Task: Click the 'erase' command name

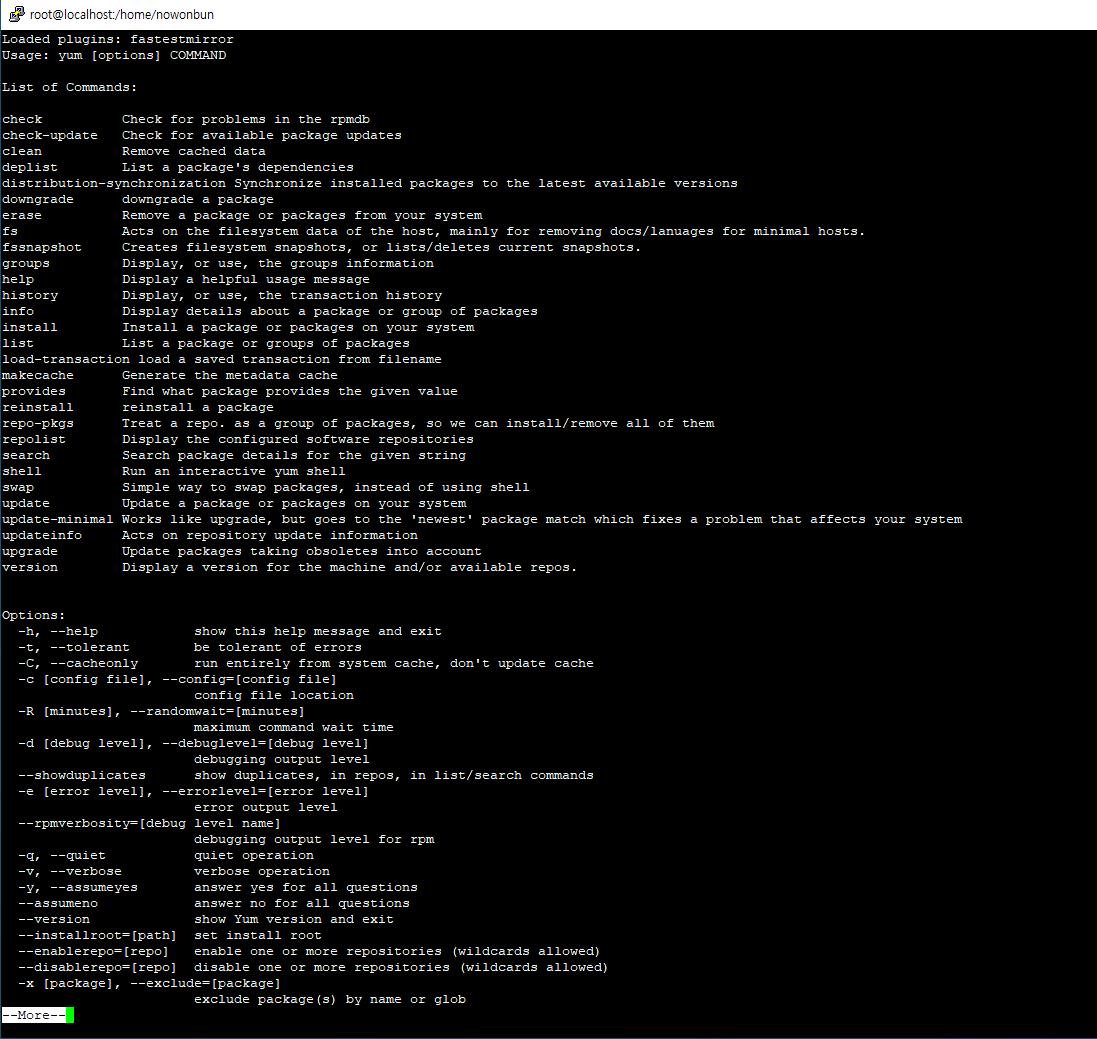Action: coord(22,215)
